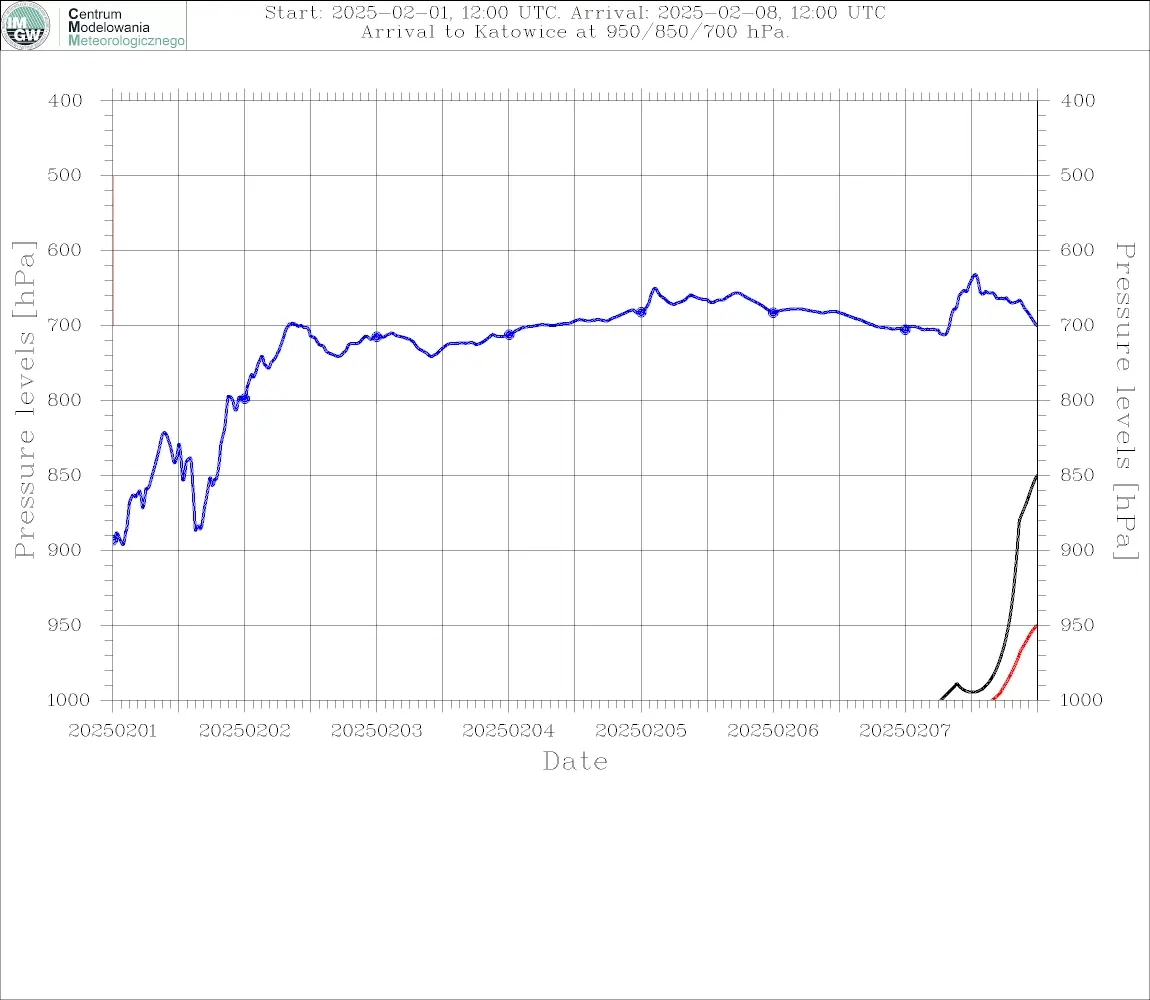This screenshot has height=1000, width=1150.
Task: Click the blue trajectory marker at 20250203
Action: coord(376,337)
